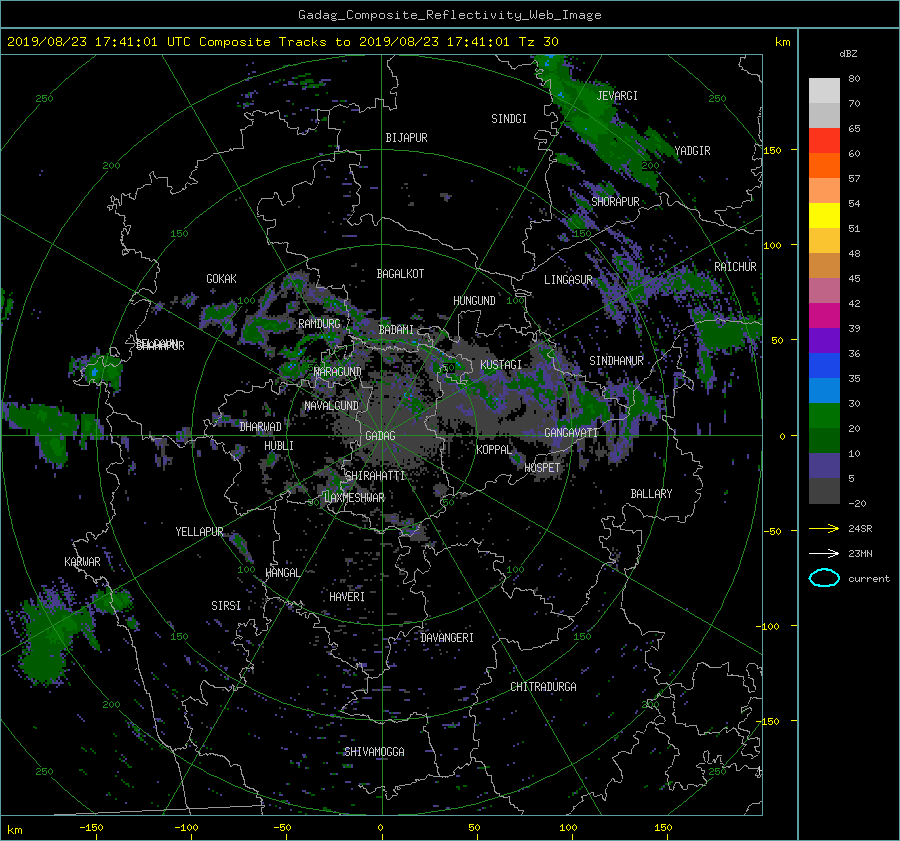Viewport: 900px width, 841px height.
Task: Click the HANGAL city label
Action: 282,573
